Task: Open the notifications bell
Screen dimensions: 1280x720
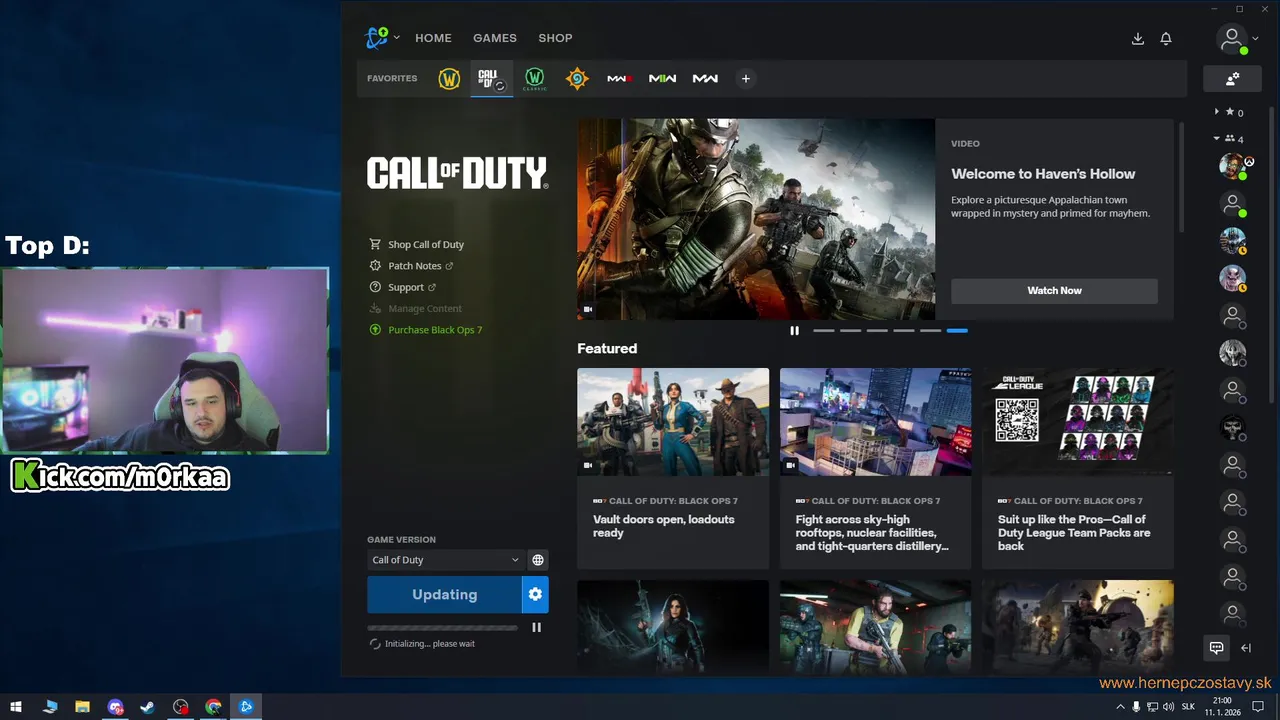Action: point(1166,39)
